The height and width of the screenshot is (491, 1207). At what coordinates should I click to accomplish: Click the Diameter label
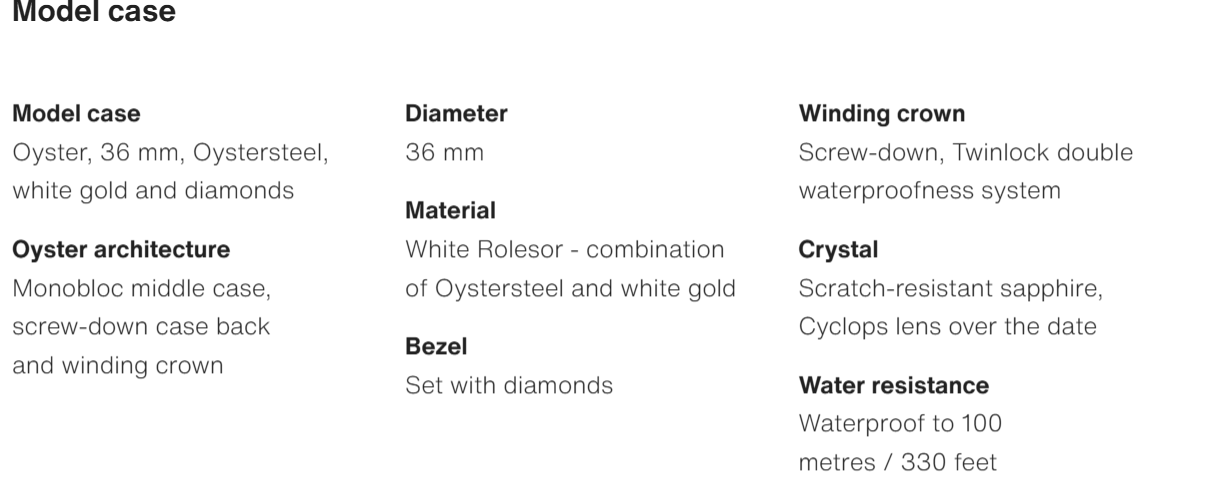coord(456,114)
